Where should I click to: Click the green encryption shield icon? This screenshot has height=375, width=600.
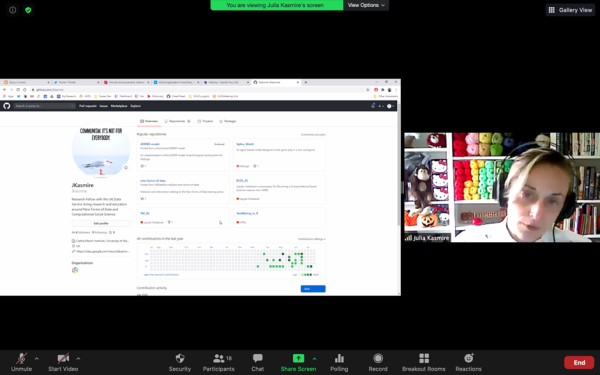tap(28, 10)
